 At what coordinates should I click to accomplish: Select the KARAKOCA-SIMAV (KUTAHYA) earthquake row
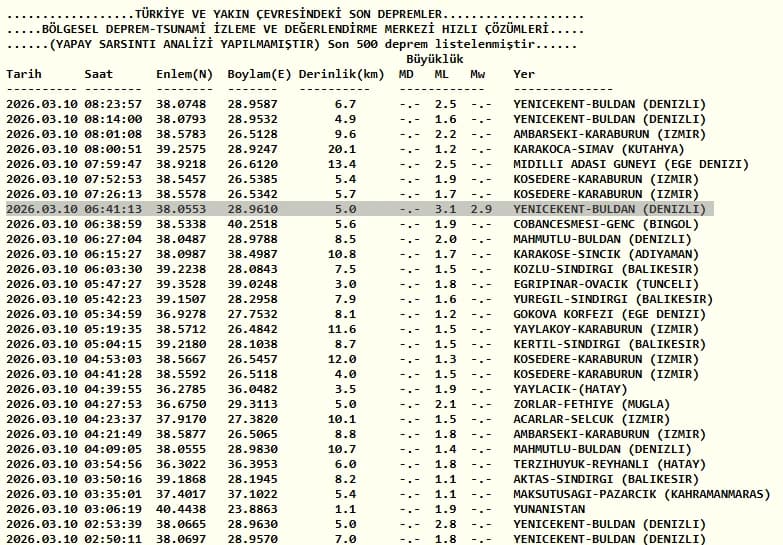[x=345, y=149]
